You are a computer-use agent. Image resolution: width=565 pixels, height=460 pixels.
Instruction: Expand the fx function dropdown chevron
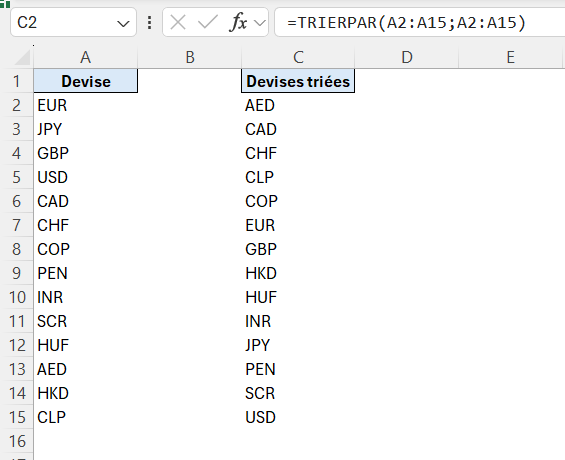tap(259, 23)
